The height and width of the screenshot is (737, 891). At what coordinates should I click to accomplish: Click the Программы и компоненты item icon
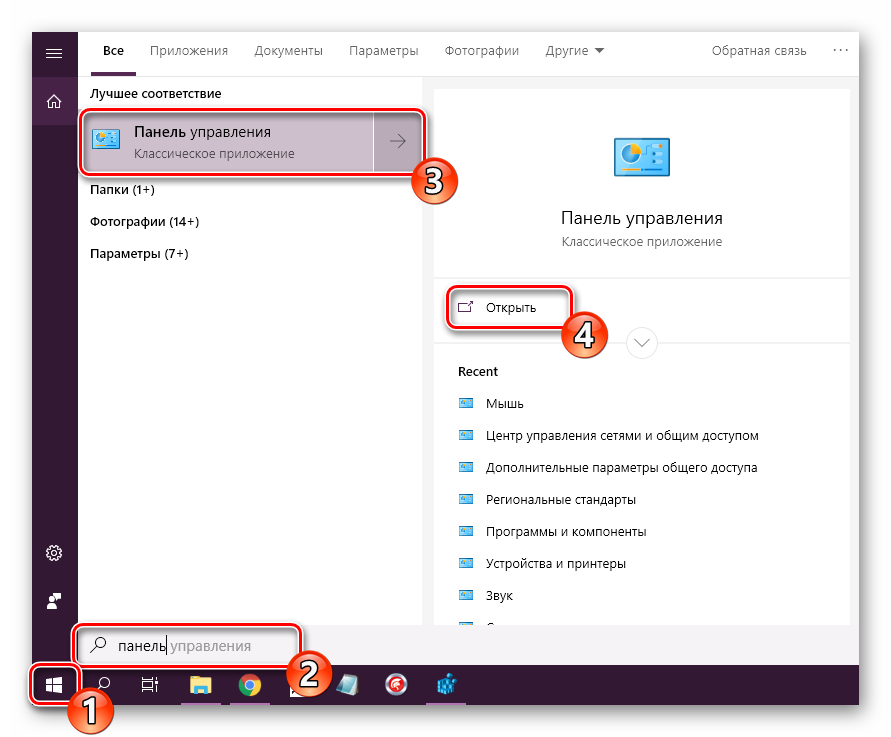tap(466, 531)
